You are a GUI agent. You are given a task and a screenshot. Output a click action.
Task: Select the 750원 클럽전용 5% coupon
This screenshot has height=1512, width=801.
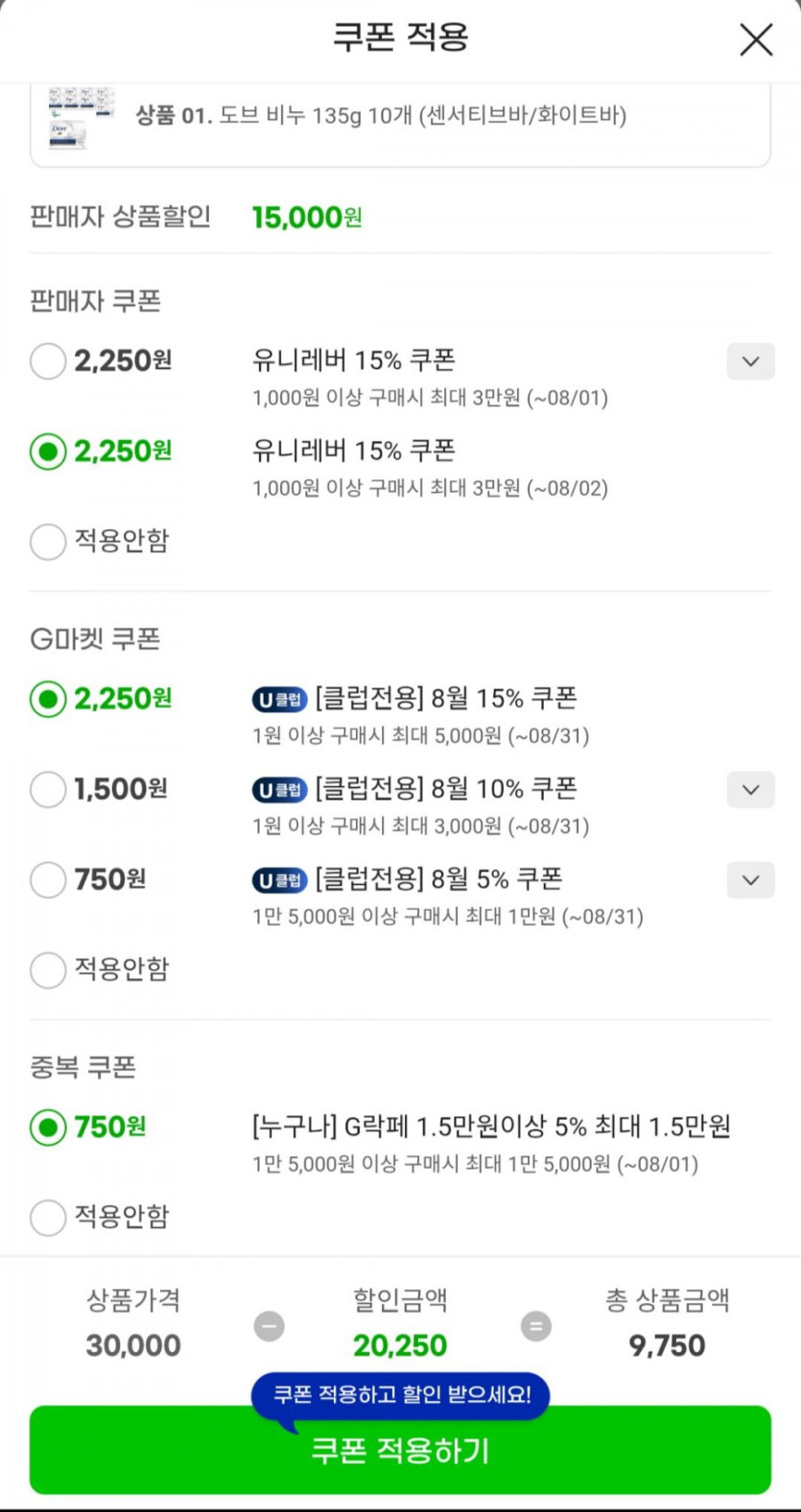click(48, 880)
